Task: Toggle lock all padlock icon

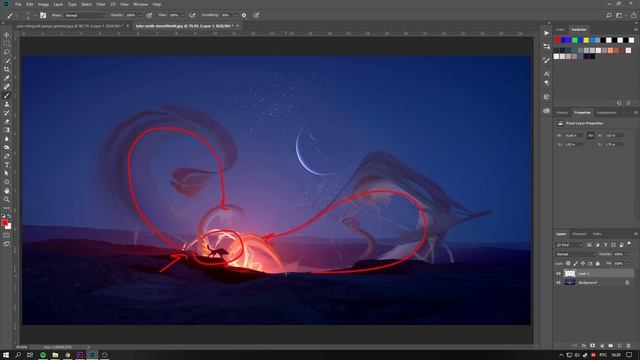Action: click(x=598, y=264)
